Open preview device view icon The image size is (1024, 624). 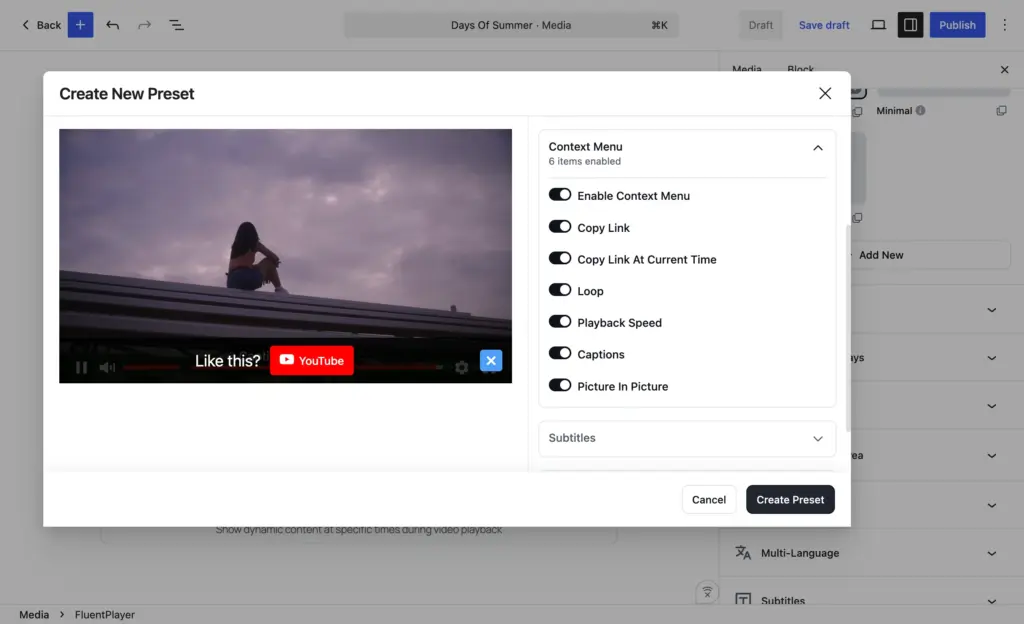pyautogui.click(x=878, y=25)
